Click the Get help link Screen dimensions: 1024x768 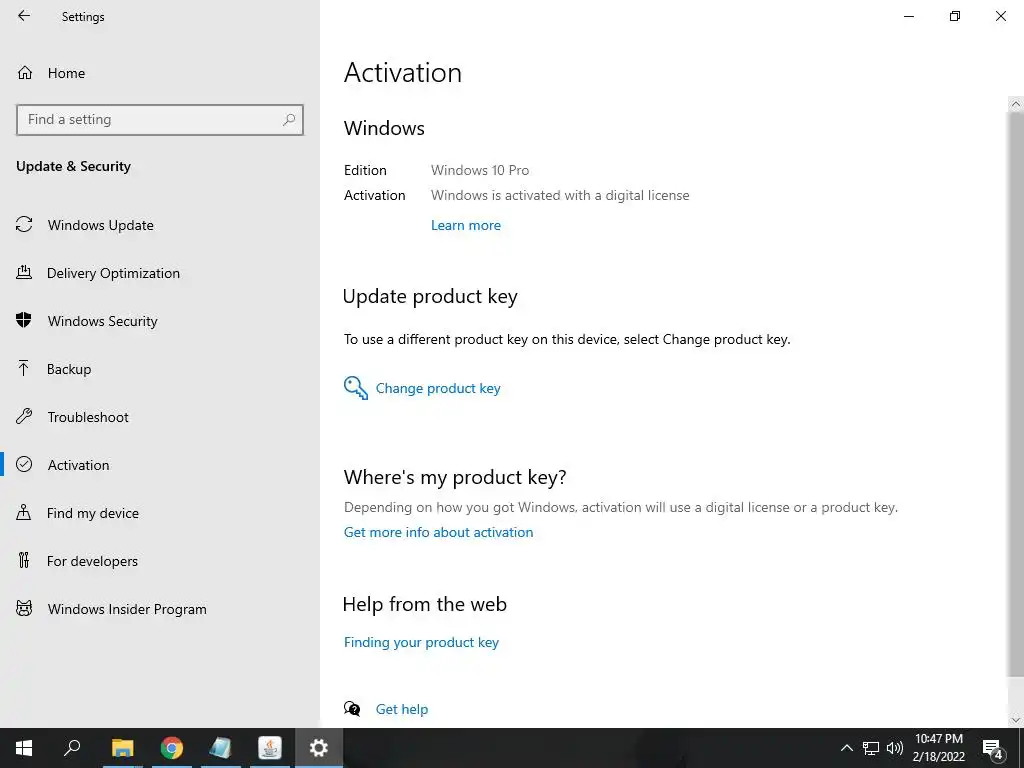click(402, 709)
